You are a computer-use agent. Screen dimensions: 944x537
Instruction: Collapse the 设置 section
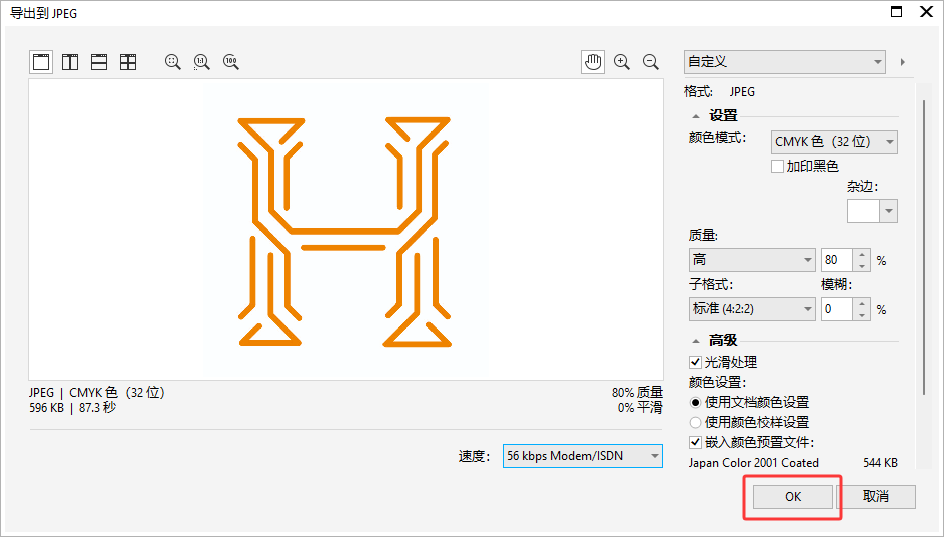[696, 116]
